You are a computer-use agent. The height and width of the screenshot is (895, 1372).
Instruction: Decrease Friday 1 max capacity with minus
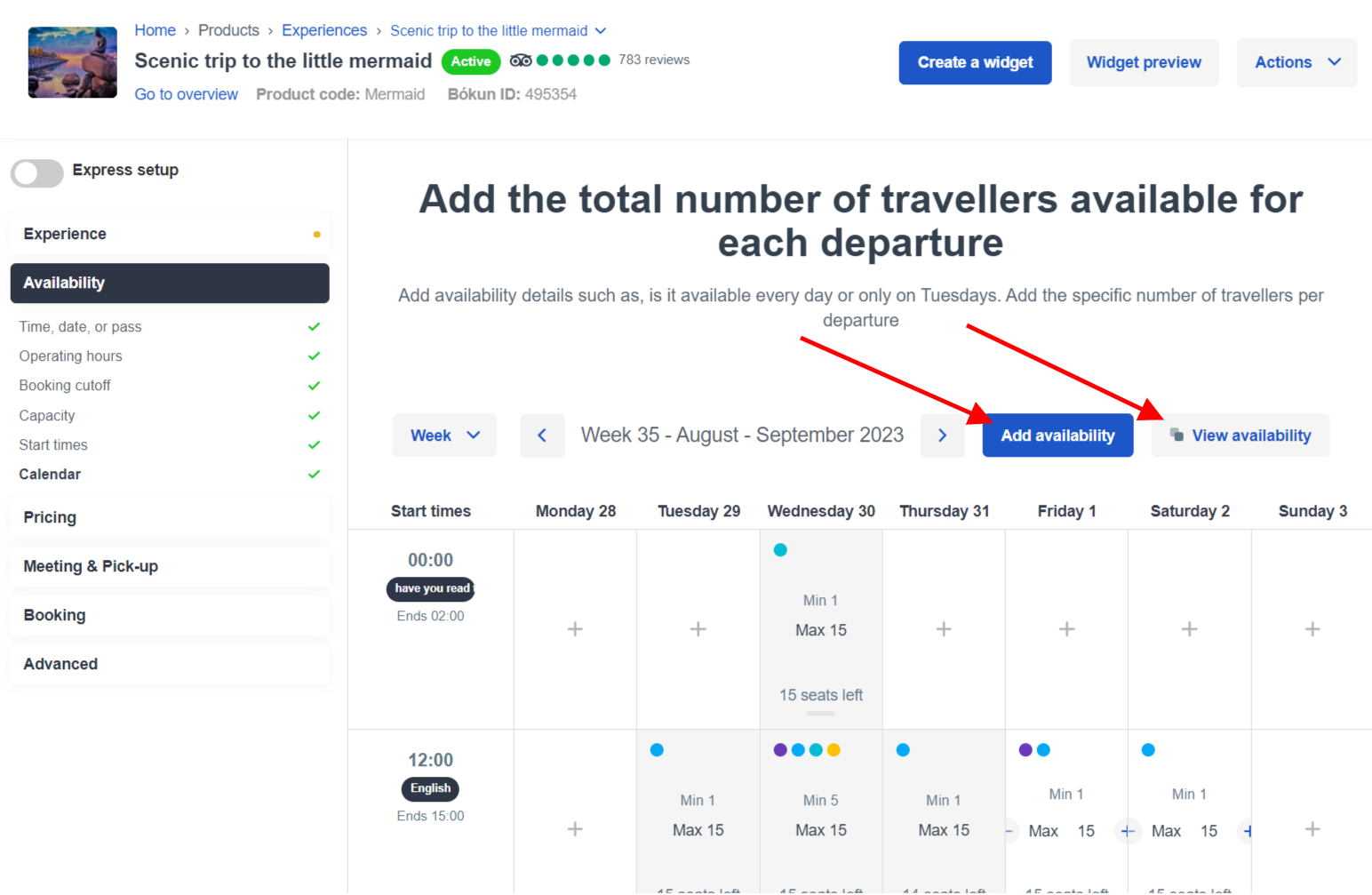coord(1010,832)
